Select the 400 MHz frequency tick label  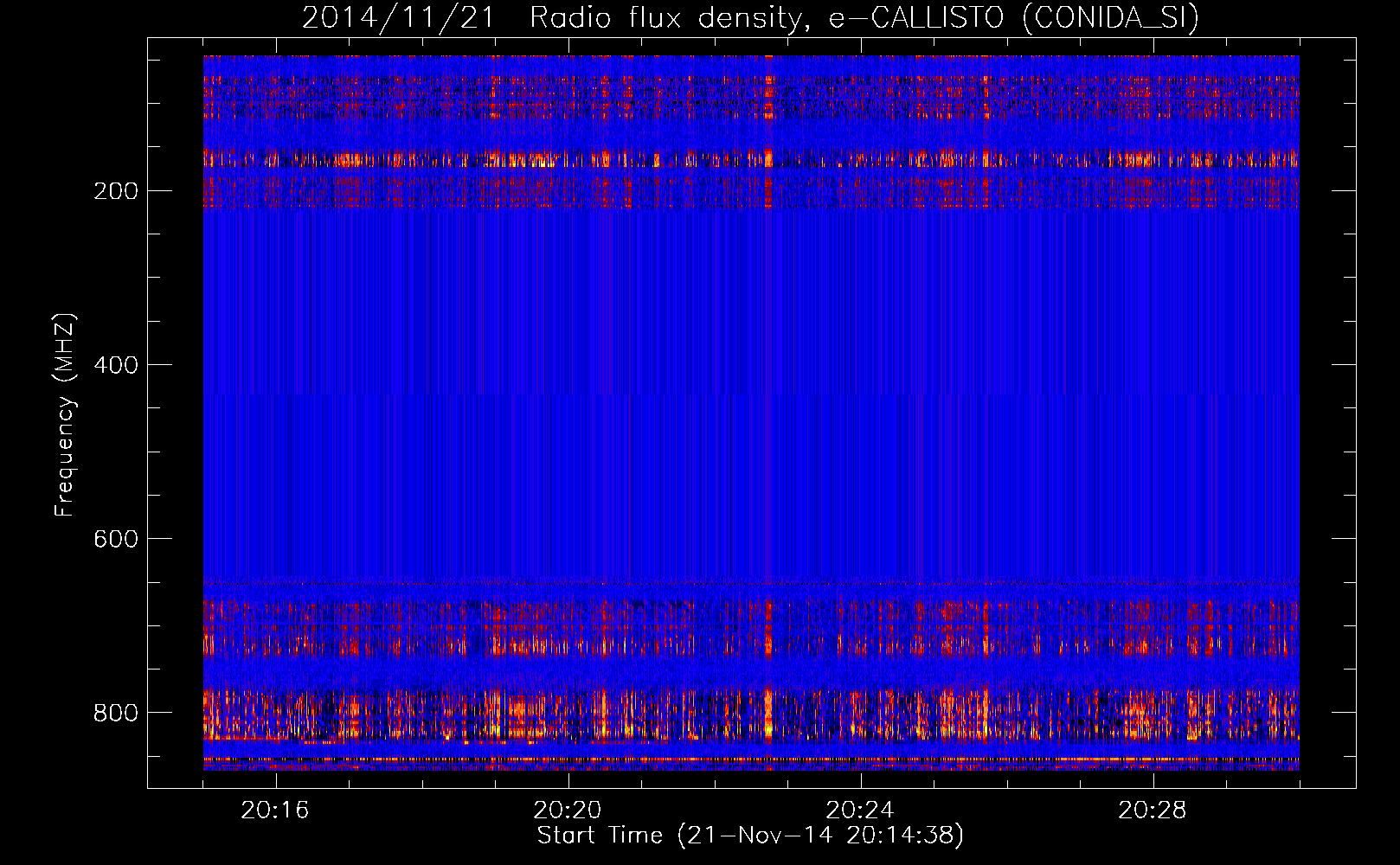(x=115, y=365)
